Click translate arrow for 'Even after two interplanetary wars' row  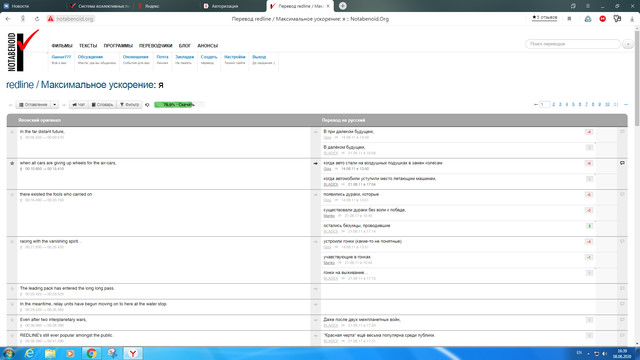pos(316,320)
